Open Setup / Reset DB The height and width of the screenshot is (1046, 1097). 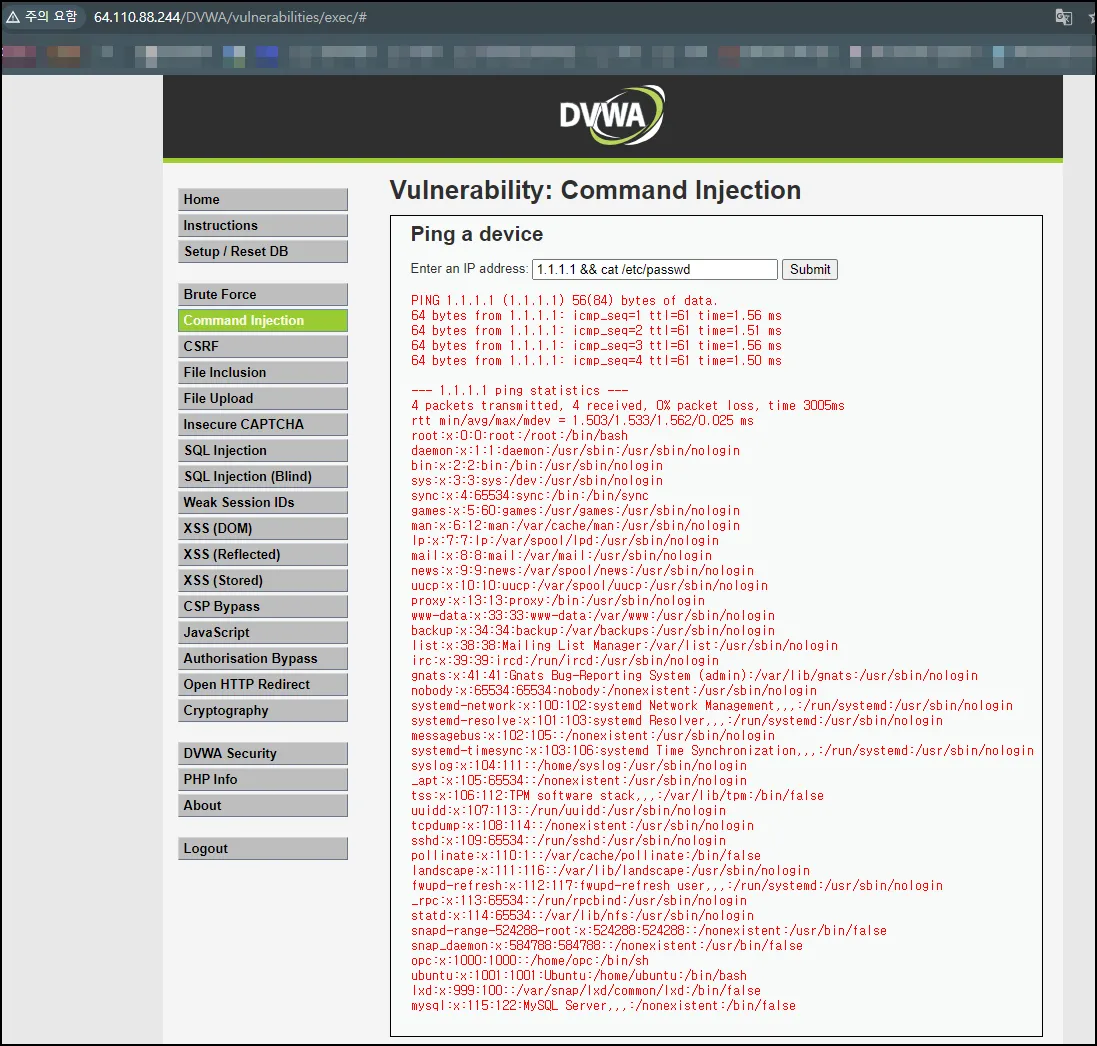[262, 251]
